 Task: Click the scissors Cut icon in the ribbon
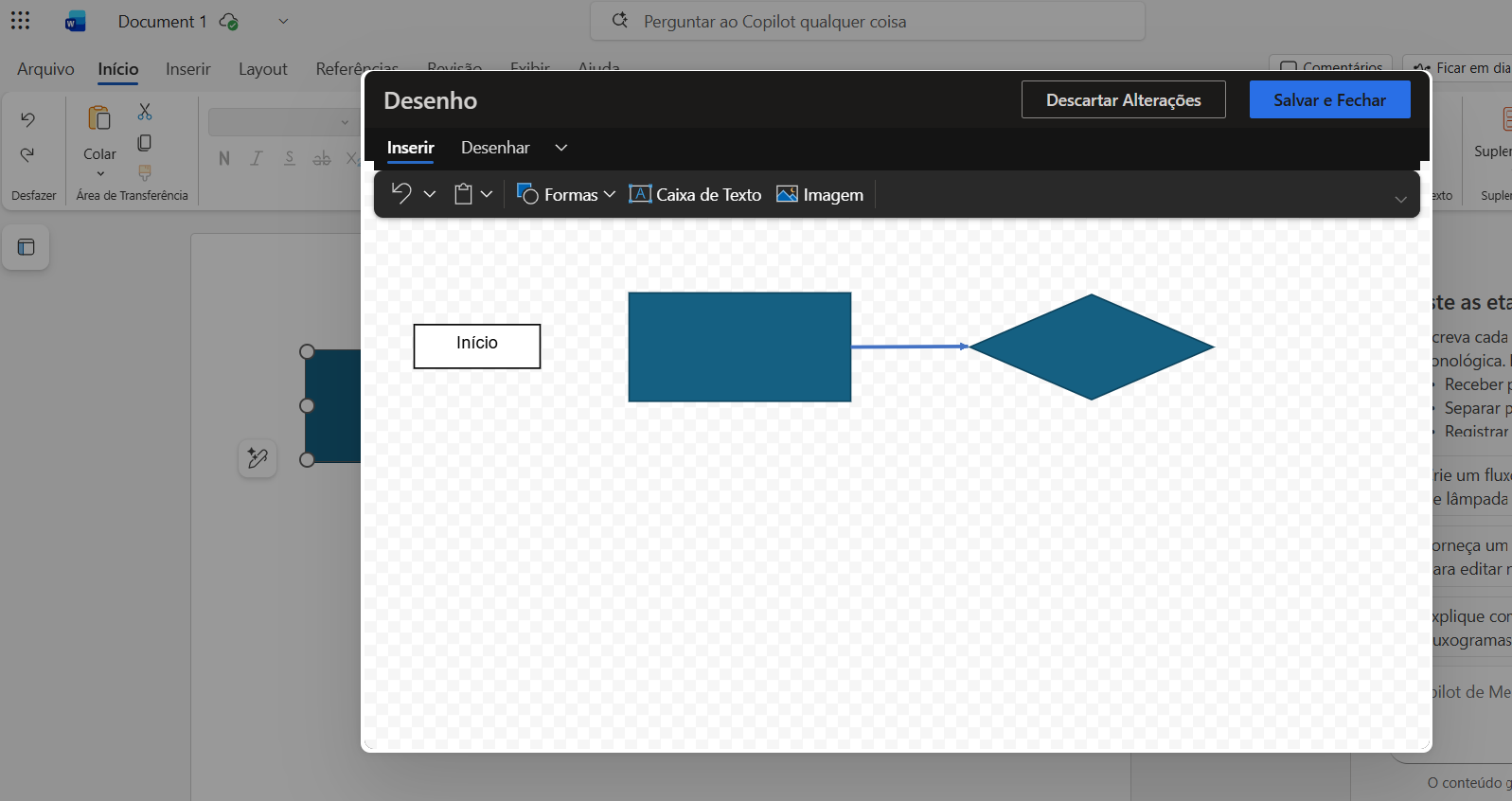(145, 112)
